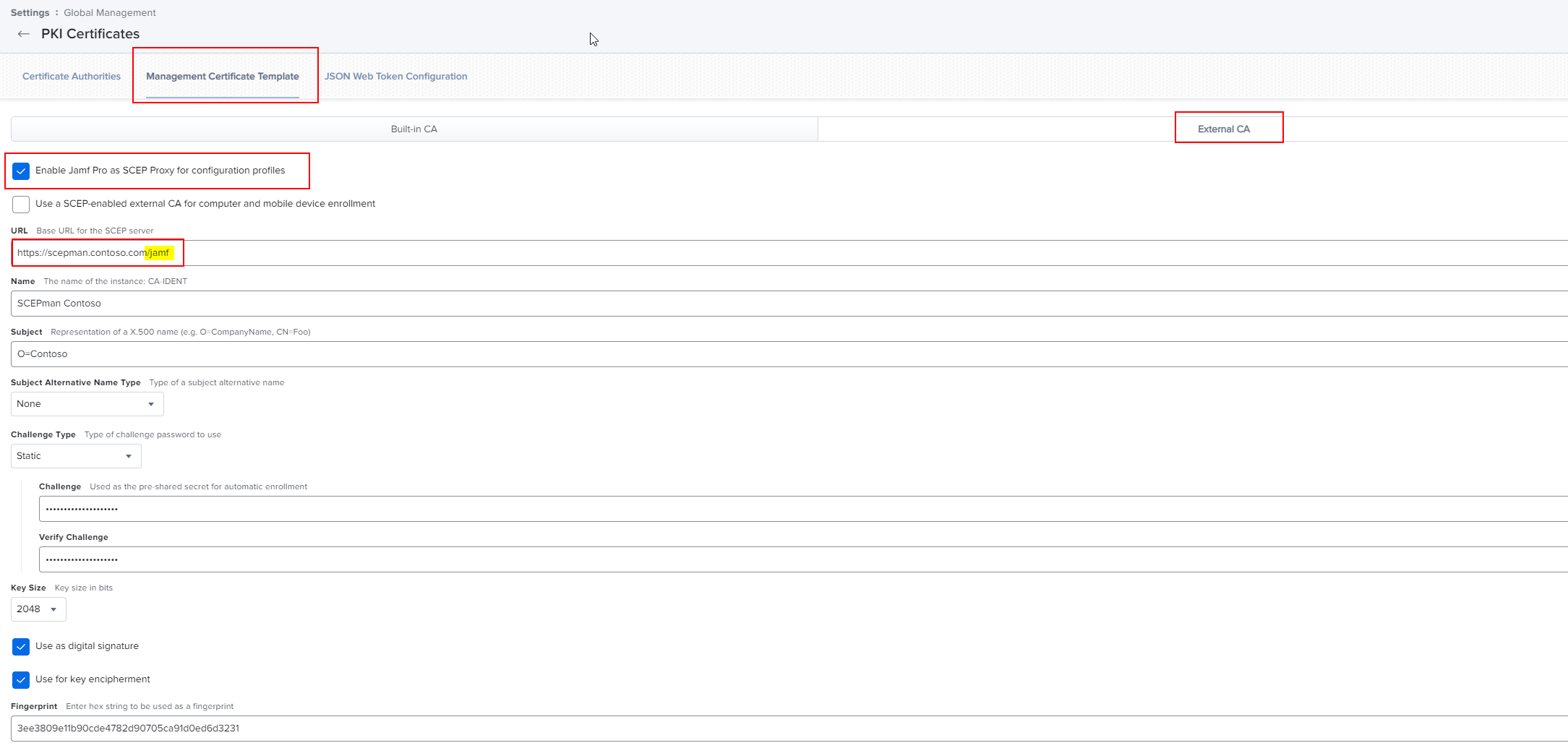The height and width of the screenshot is (756, 1568).
Task: Click the Fingerprint hex string field
Action: click(789, 729)
